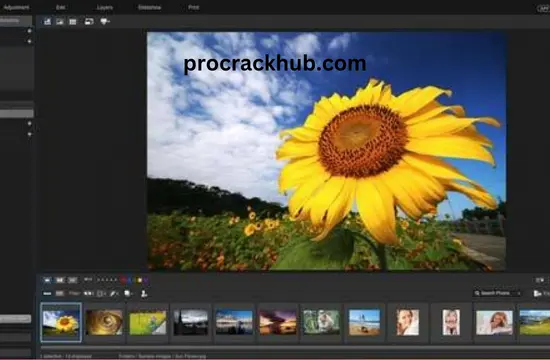Screen dimensions: 550x360
Task: Select red color label
Action: point(123,280)
